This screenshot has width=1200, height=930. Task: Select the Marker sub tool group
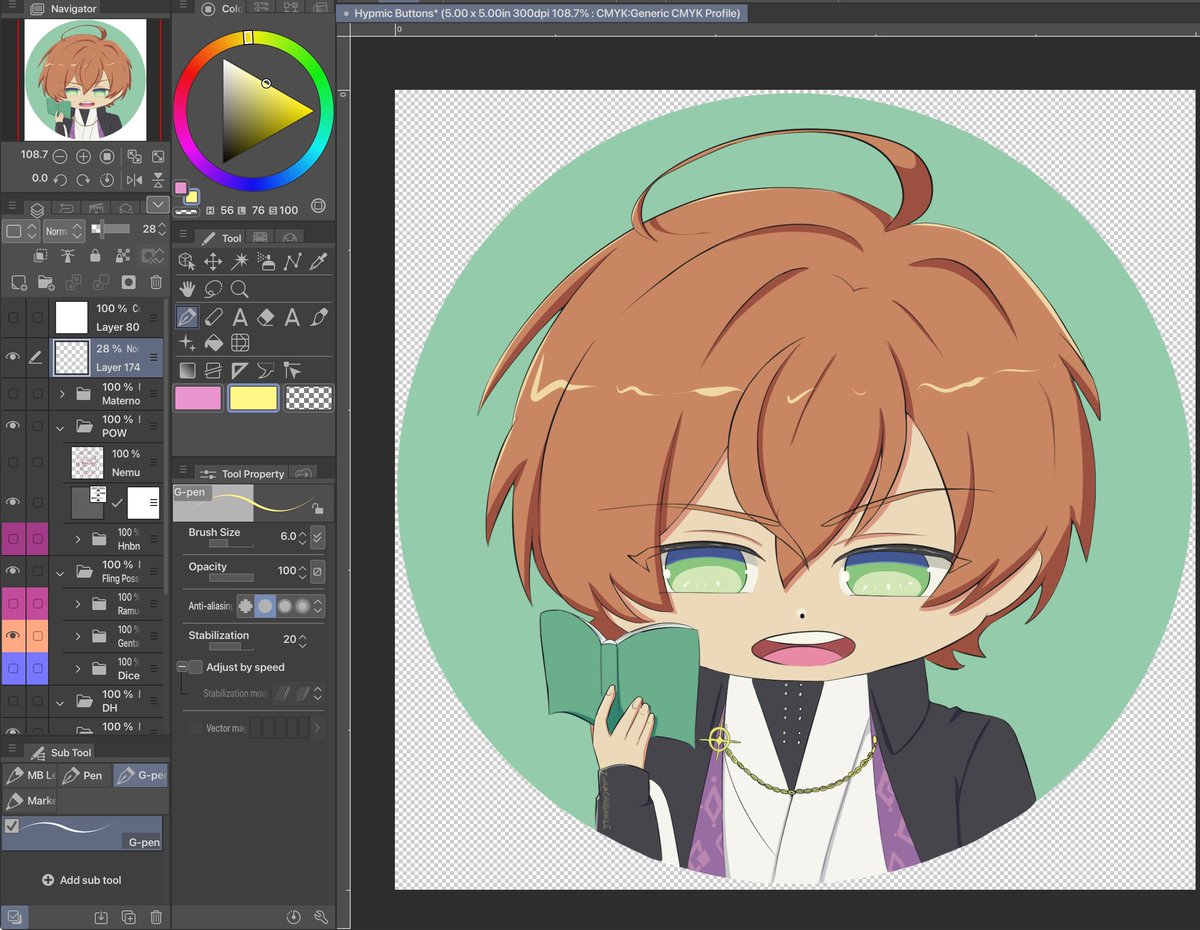(29, 800)
